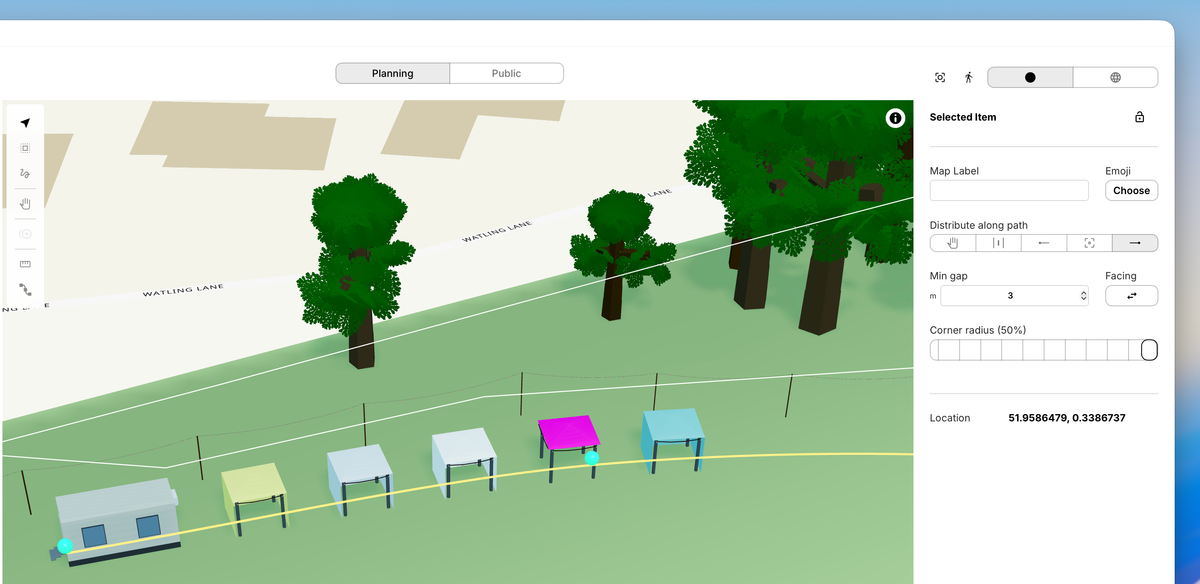Image resolution: width=1200 pixels, height=584 pixels.
Task: Click the Map Label input field
Action: click(x=1009, y=190)
